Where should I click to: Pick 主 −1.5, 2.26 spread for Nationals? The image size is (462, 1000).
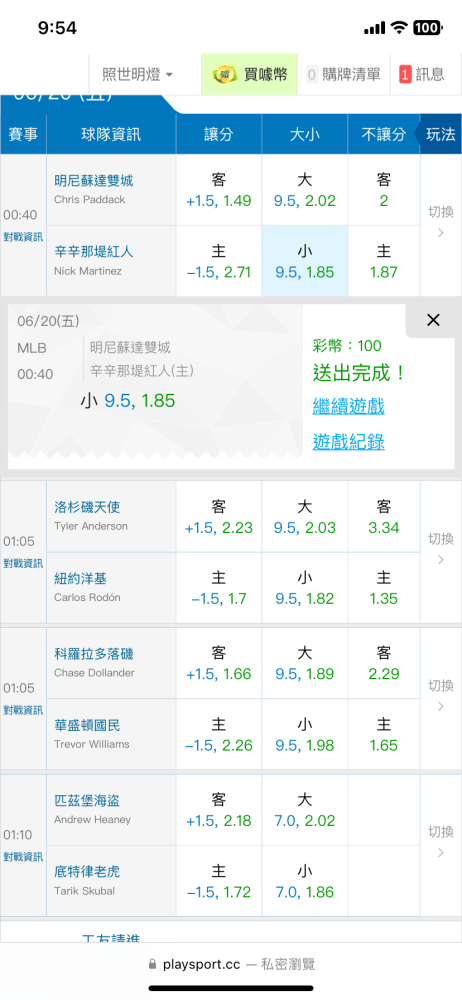click(219, 735)
